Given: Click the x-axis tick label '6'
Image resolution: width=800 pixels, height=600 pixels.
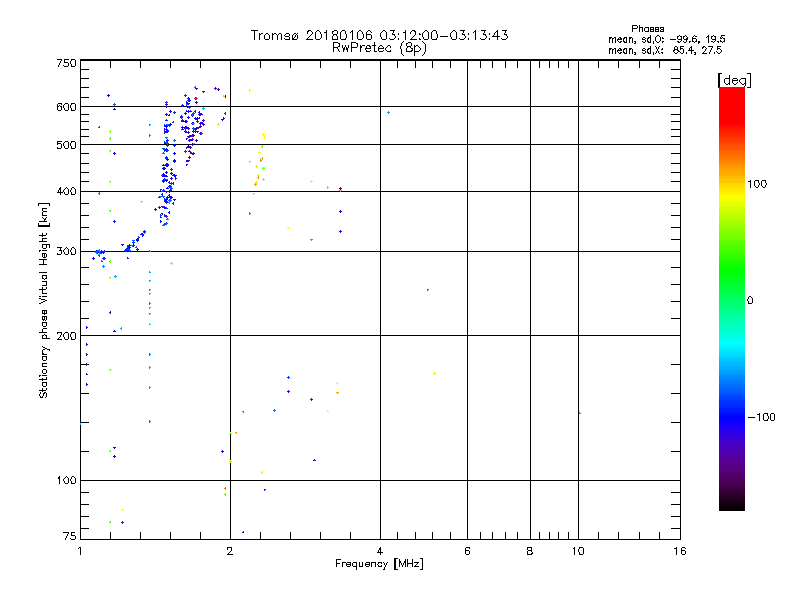Looking at the screenshot, I should click(468, 552).
